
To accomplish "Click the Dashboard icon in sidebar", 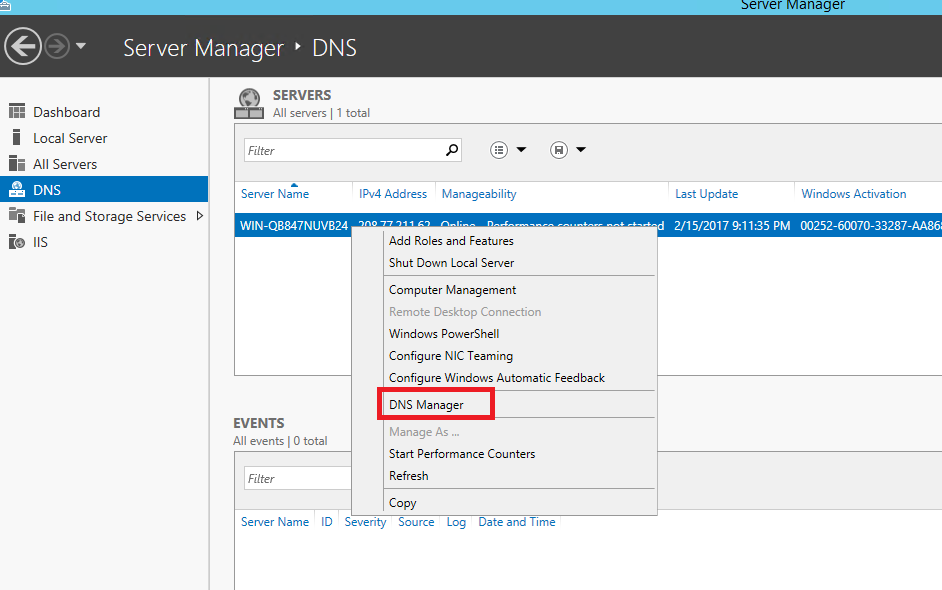I will click(x=17, y=112).
